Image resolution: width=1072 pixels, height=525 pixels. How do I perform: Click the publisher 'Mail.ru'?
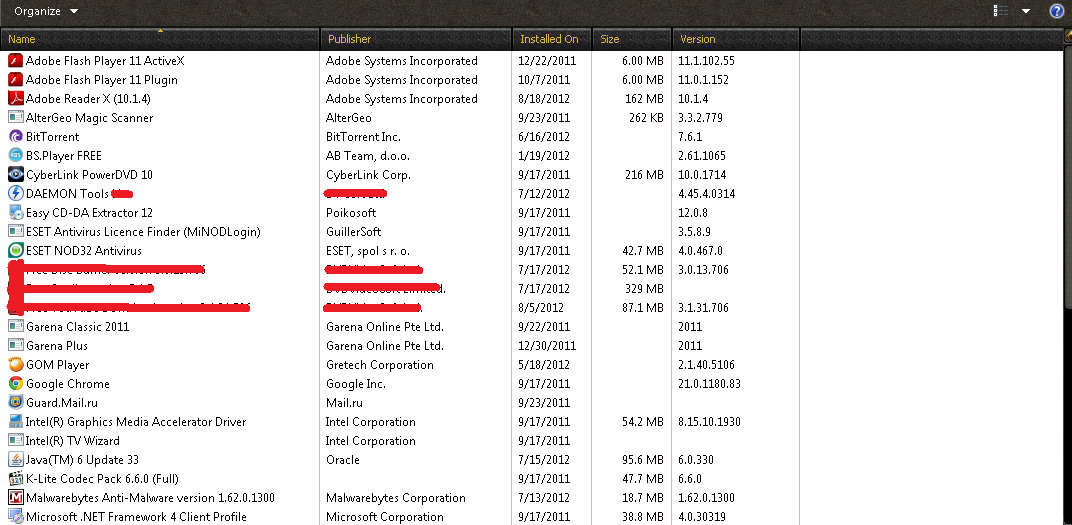[344, 403]
